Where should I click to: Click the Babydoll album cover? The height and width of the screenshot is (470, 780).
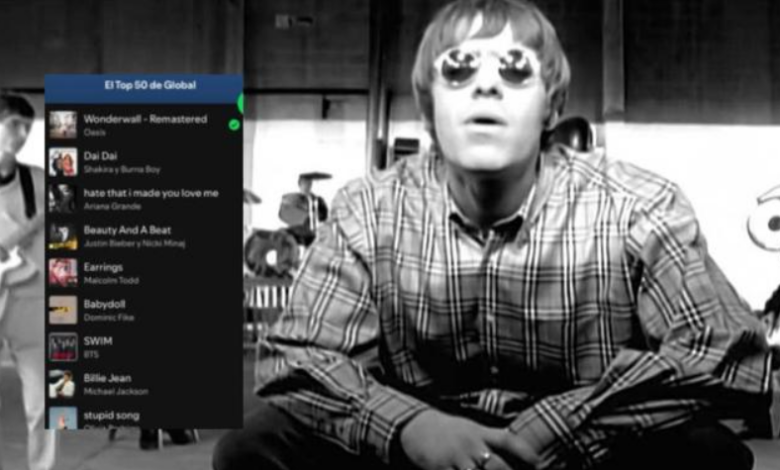click(x=63, y=310)
